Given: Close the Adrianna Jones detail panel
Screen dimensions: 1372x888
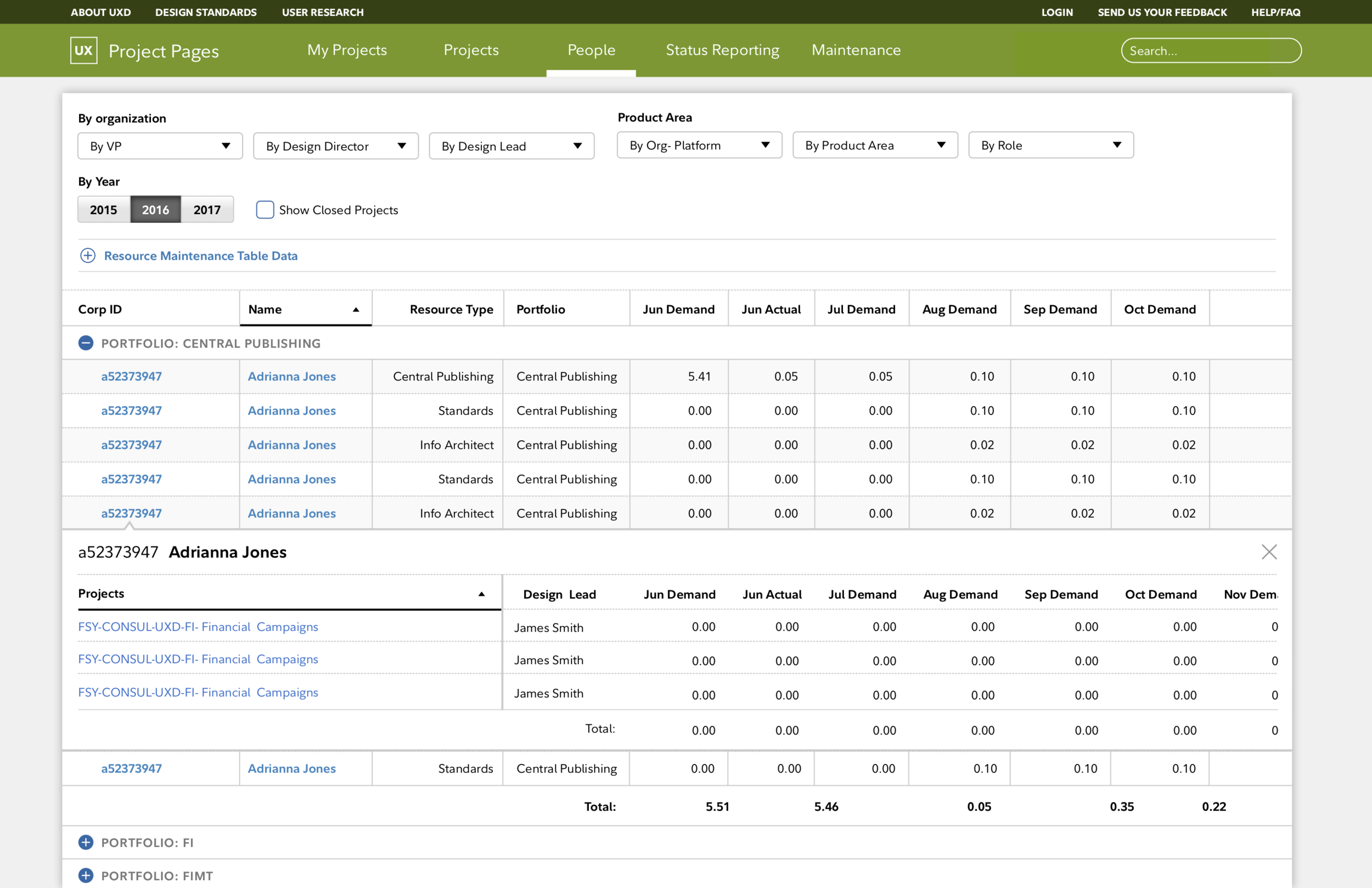Looking at the screenshot, I should point(1269,552).
